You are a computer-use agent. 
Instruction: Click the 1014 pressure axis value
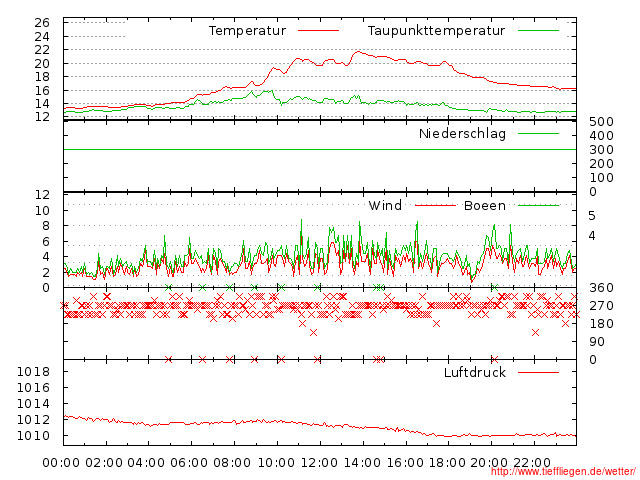(x=33, y=404)
